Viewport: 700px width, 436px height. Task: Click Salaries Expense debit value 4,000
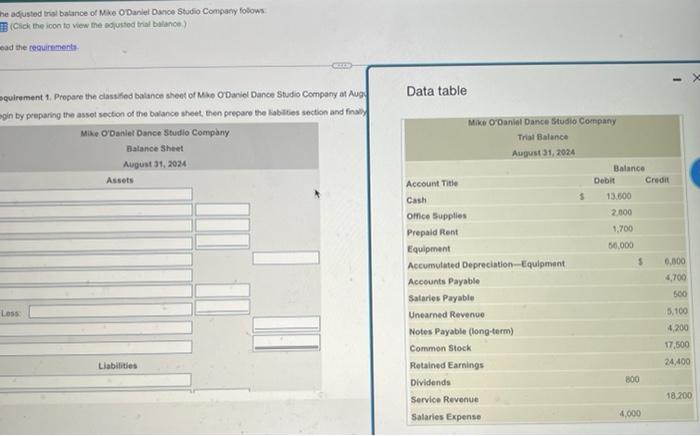click(x=630, y=414)
